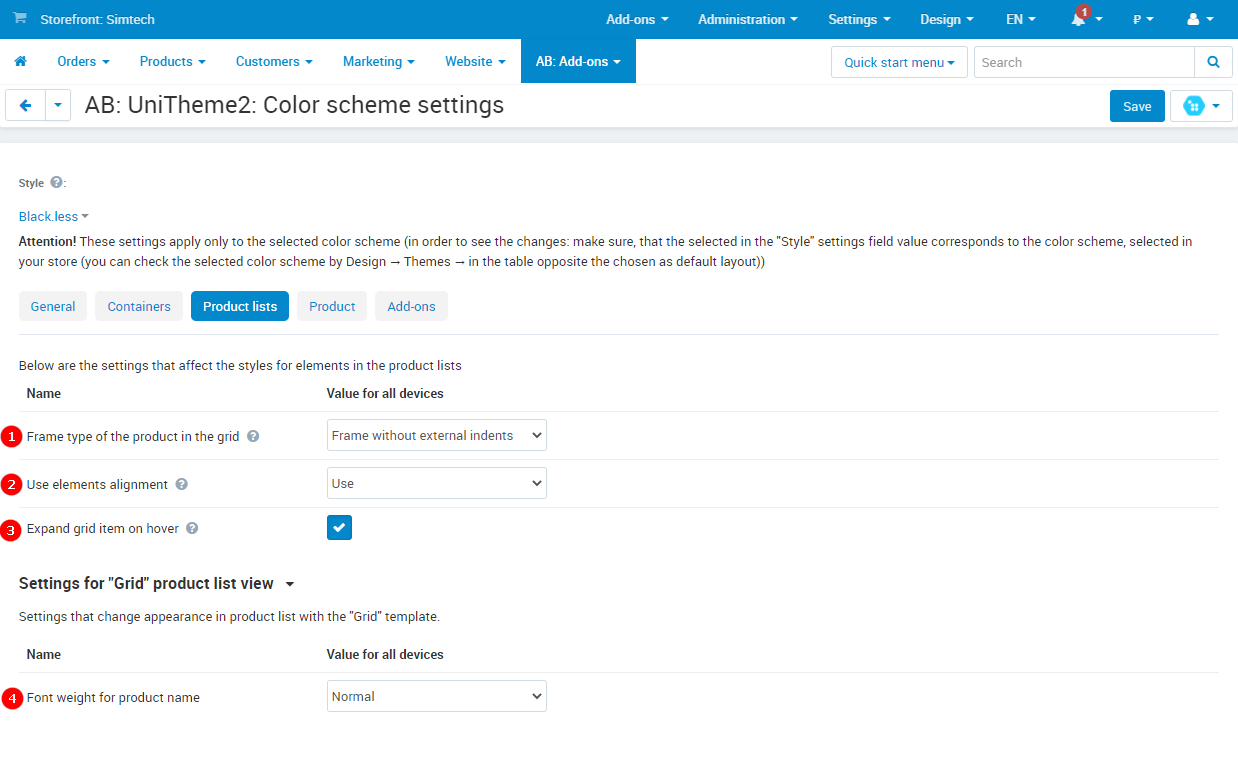Viewport: 1238px width, 758px height.
Task: Open the Marketing menu
Action: 378,61
